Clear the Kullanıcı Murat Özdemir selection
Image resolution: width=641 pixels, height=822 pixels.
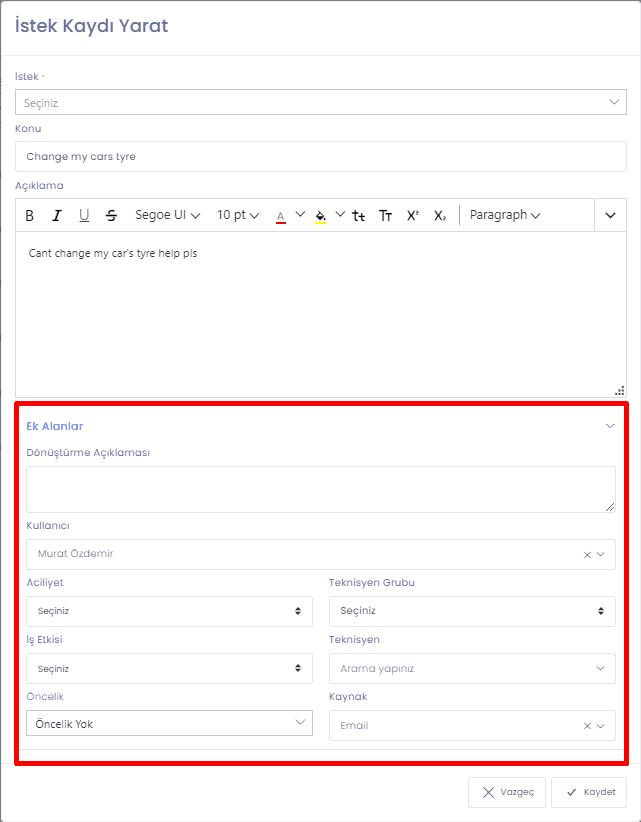[x=587, y=555]
